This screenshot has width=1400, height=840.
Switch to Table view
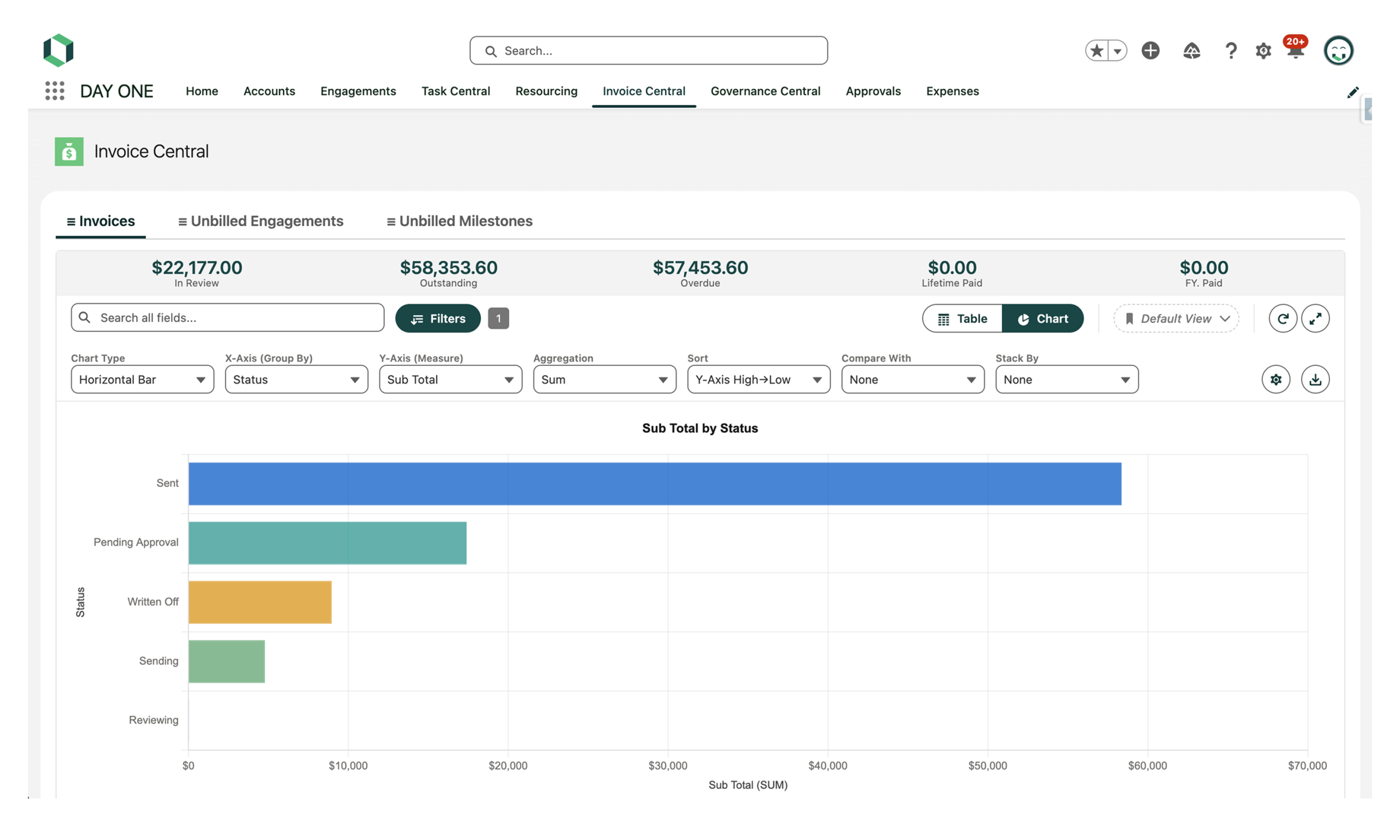pyautogui.click(x=962, y=319)
